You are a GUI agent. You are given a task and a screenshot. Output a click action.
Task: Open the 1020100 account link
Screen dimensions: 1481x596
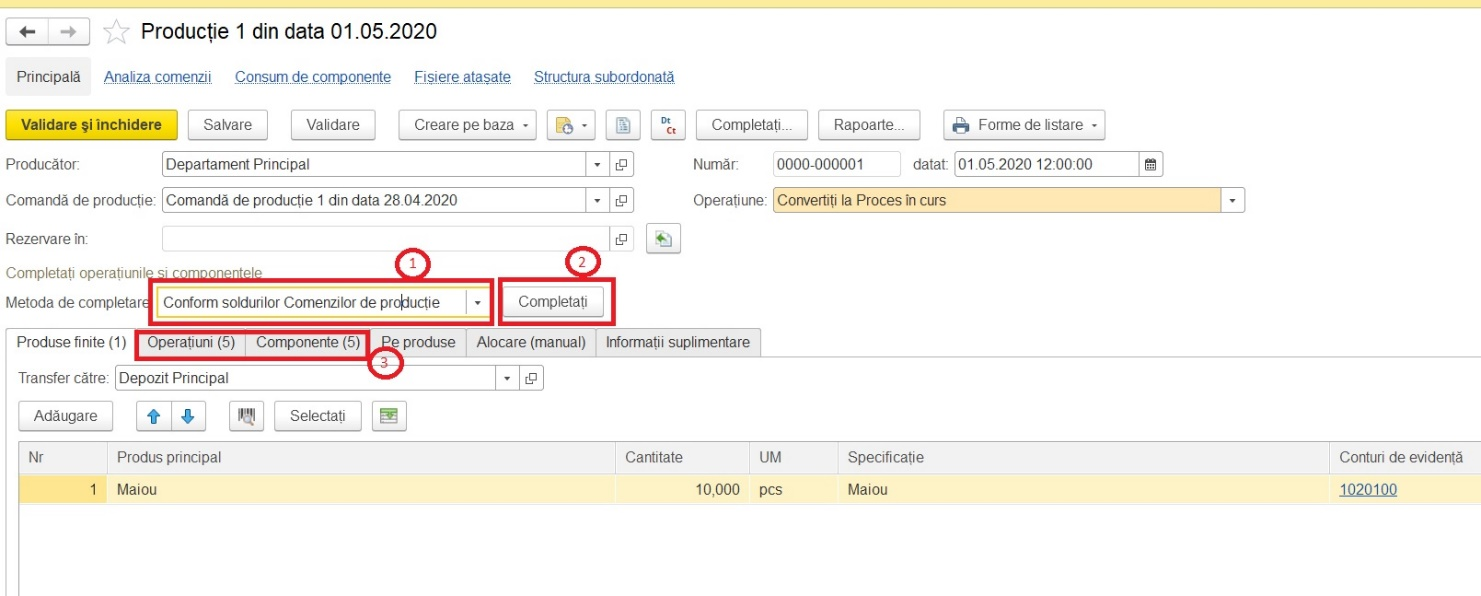[x=1368, y=490]
